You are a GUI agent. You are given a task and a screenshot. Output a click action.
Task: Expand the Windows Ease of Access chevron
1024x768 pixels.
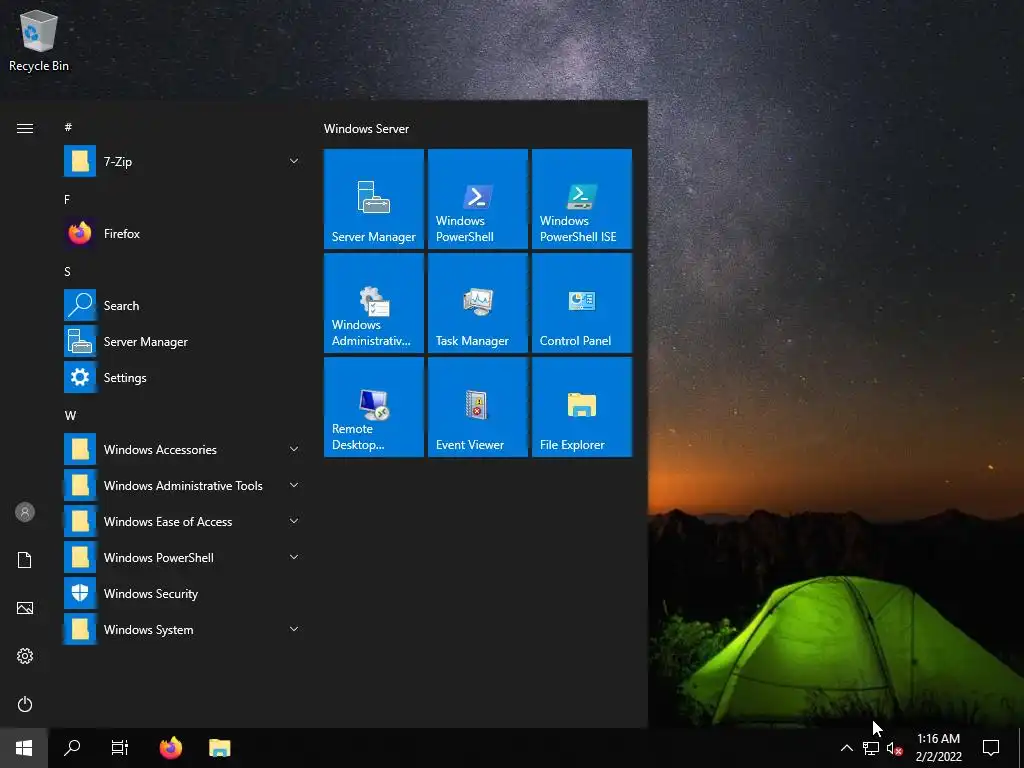[294, 521]
